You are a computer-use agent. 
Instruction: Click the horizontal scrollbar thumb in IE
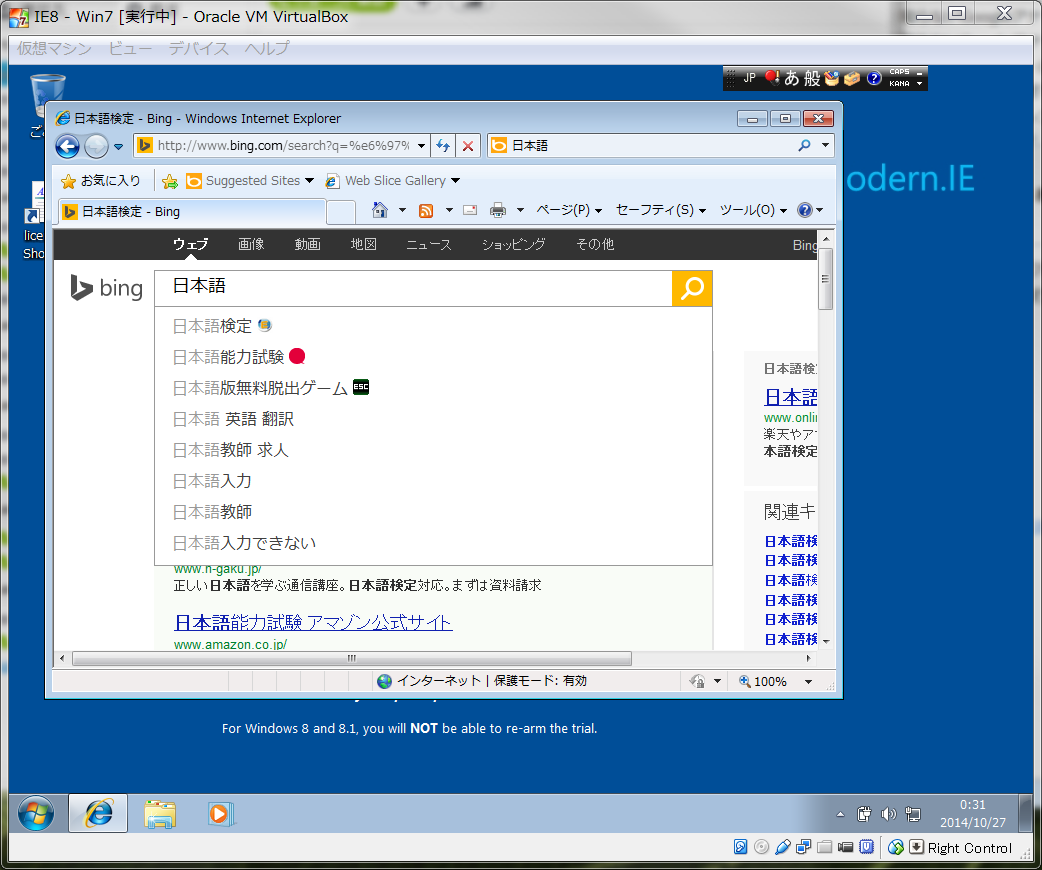[352, 659]
